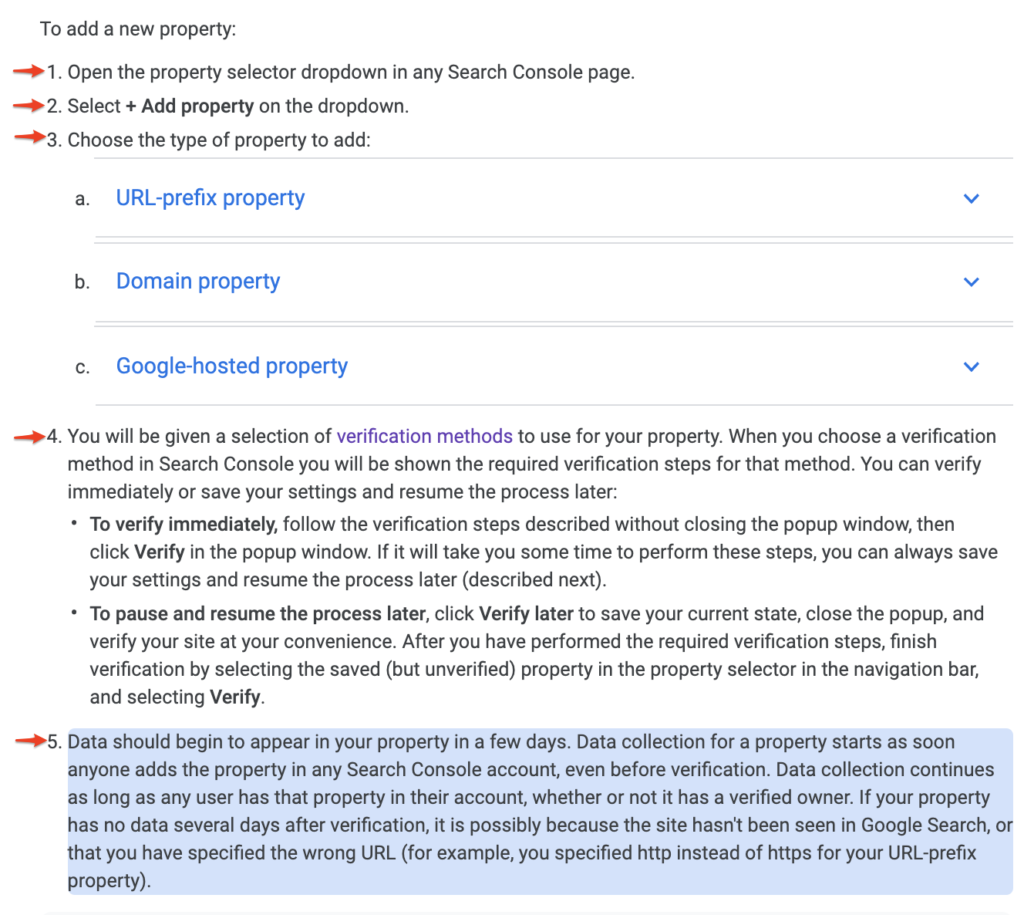This screenshot has height=915, width=1024.
Task: Click the red arrow beside step 3
Action: 30,136
